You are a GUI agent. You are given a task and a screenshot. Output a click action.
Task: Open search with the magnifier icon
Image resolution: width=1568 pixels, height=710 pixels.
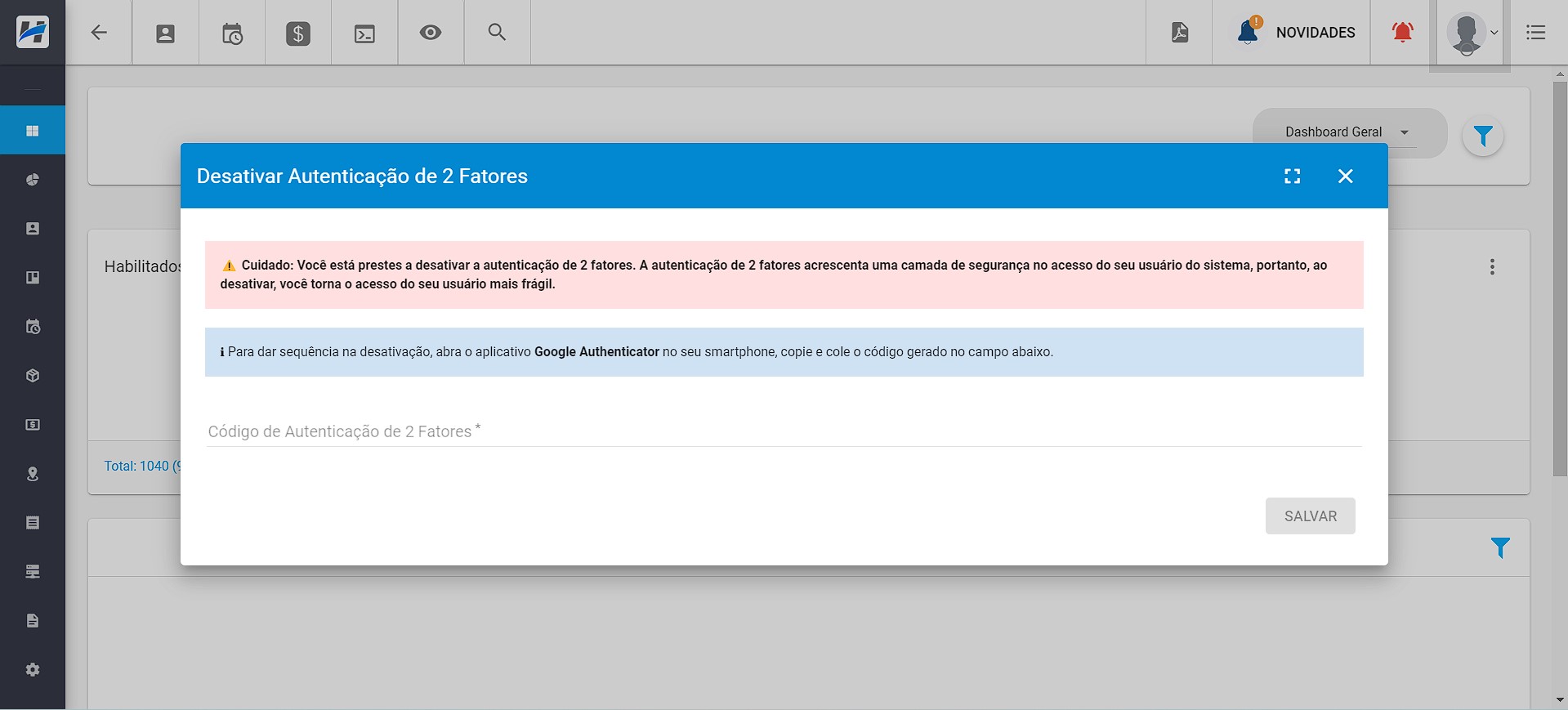(497, 32)
